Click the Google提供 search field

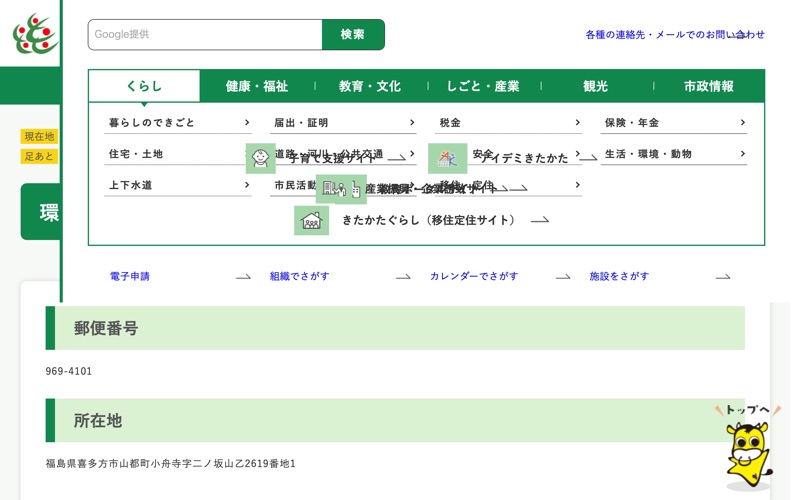(205, 35)
